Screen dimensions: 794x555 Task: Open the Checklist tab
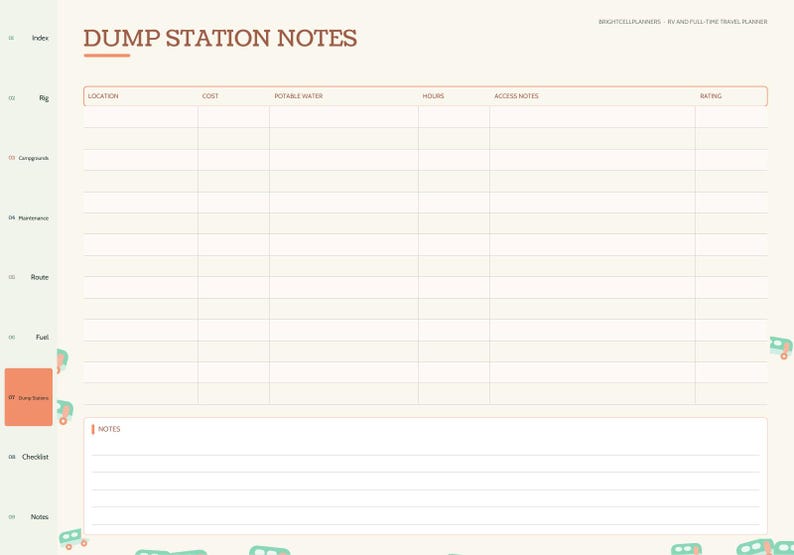point(29,457)
